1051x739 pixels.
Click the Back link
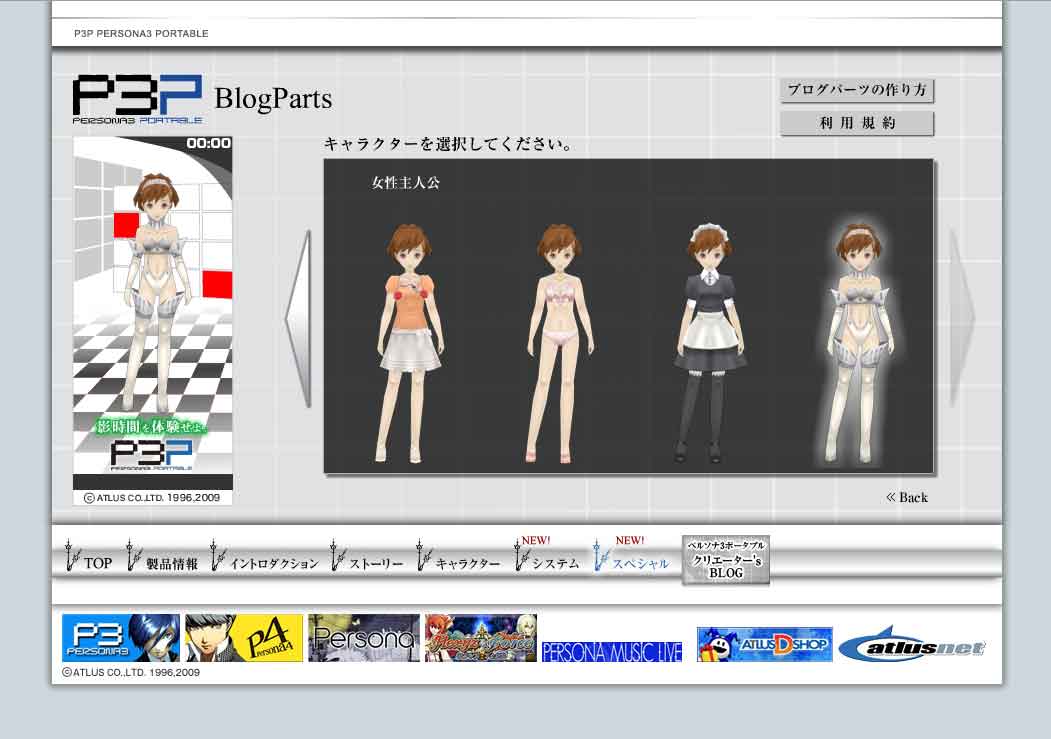tap(907, 497)
